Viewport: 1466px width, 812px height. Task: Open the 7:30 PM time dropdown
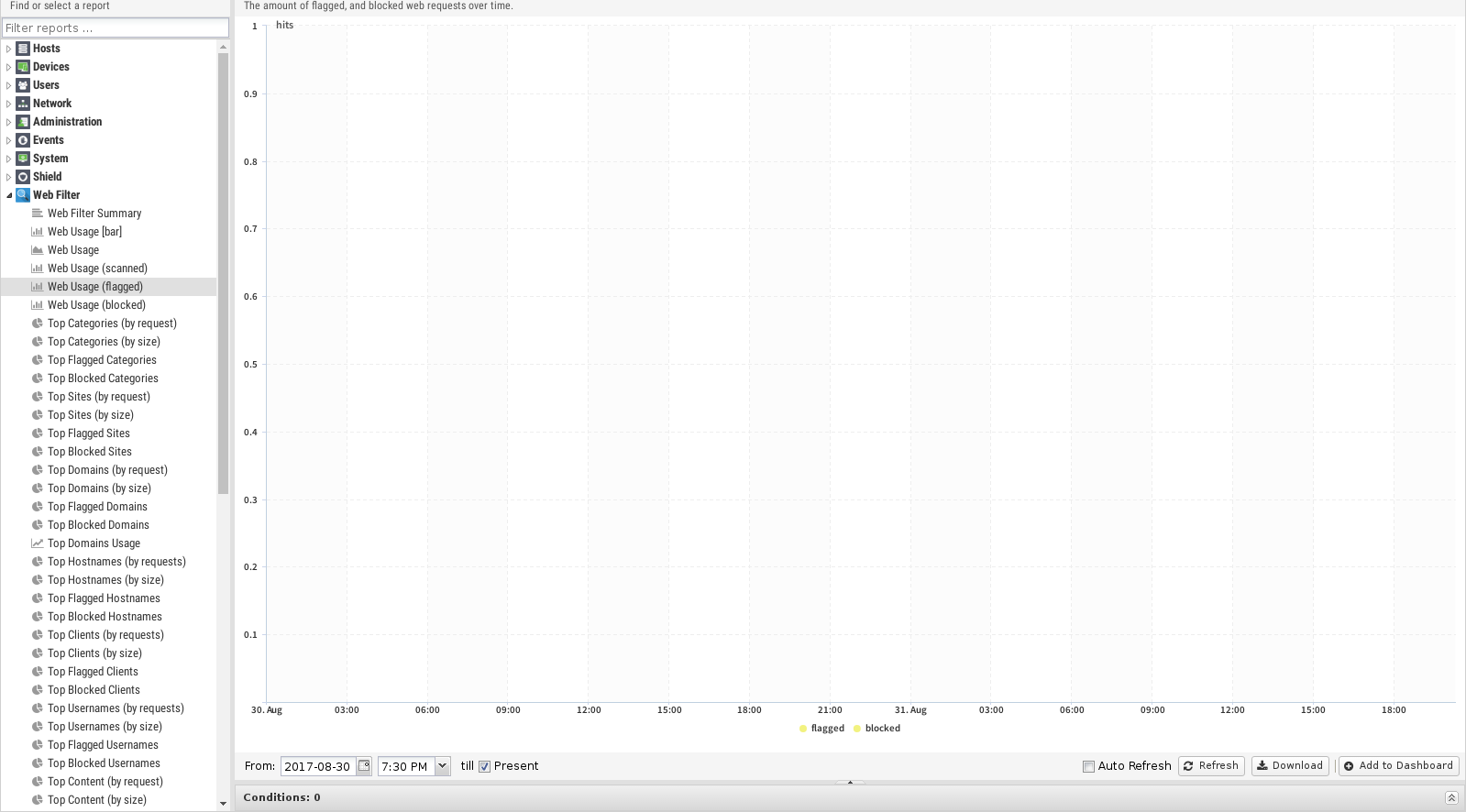coord(442,766)
